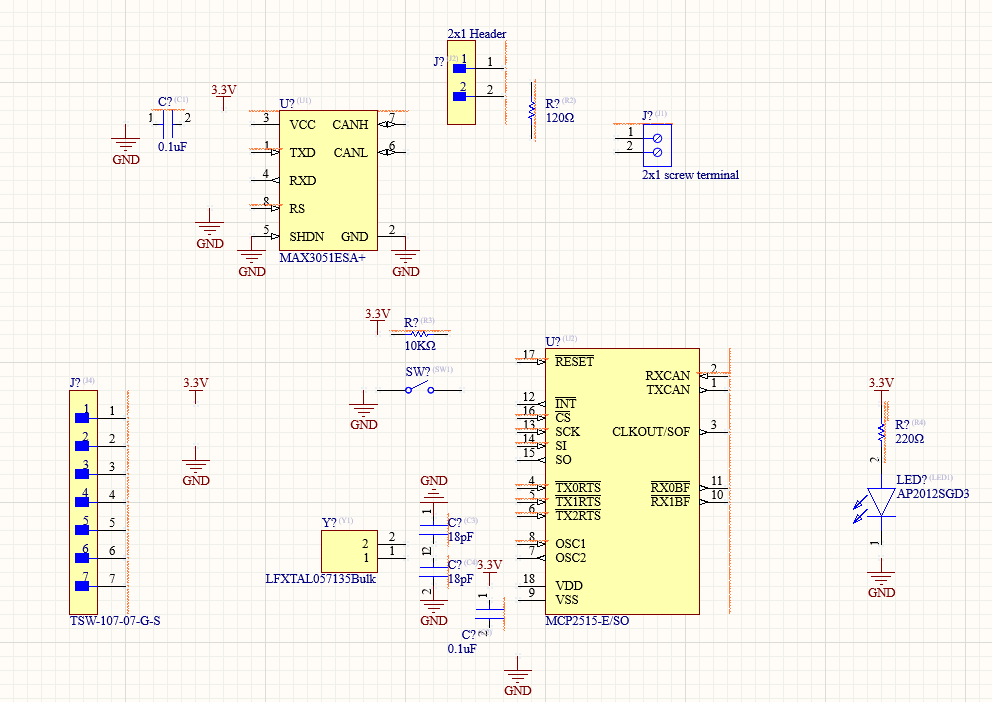Screen dimensions: 992x702
Task: Select the AP2012SGD3 part label
Action: point(933,494)
